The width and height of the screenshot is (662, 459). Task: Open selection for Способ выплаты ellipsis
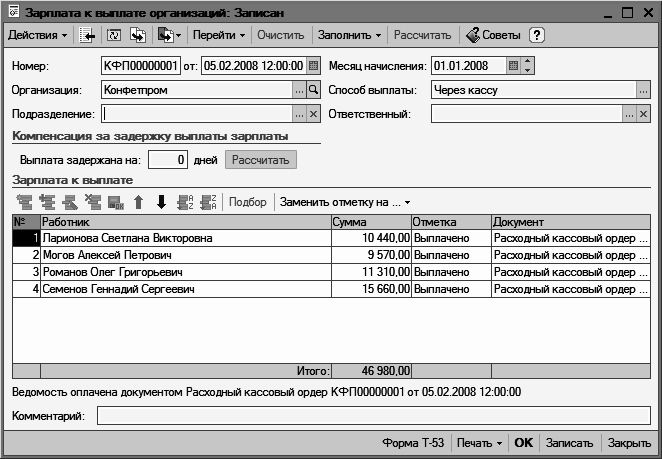click(643, 90)
